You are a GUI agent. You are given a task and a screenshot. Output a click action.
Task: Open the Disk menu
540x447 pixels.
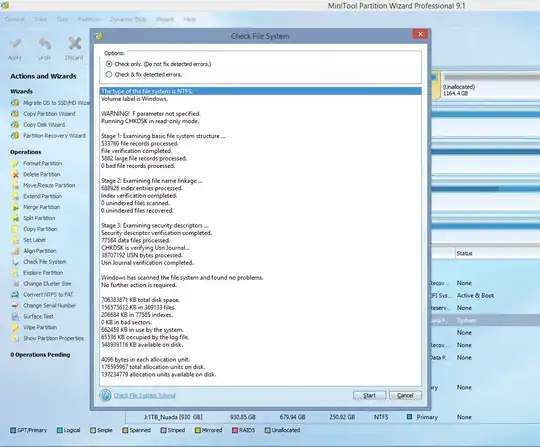pos(62,19)
